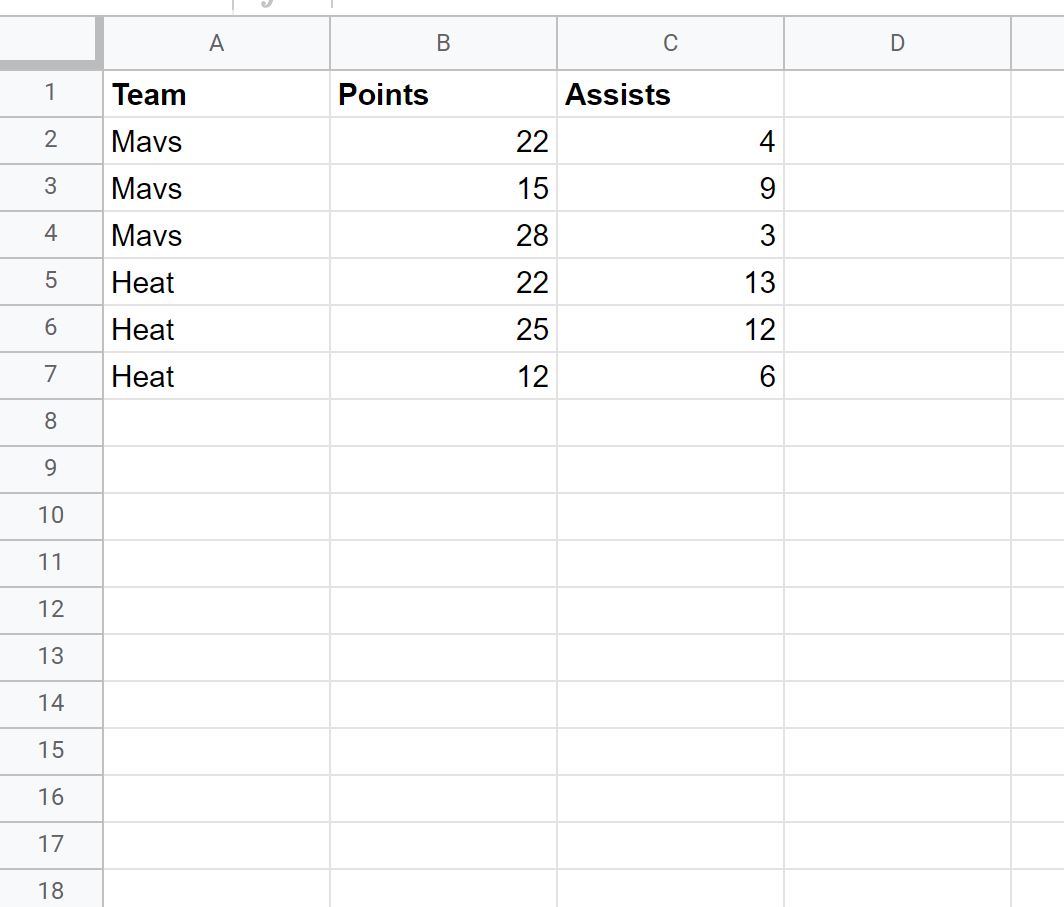Screen dimensions: 1064x907
Task: Click the Points header cell
Action: (443, 94)
